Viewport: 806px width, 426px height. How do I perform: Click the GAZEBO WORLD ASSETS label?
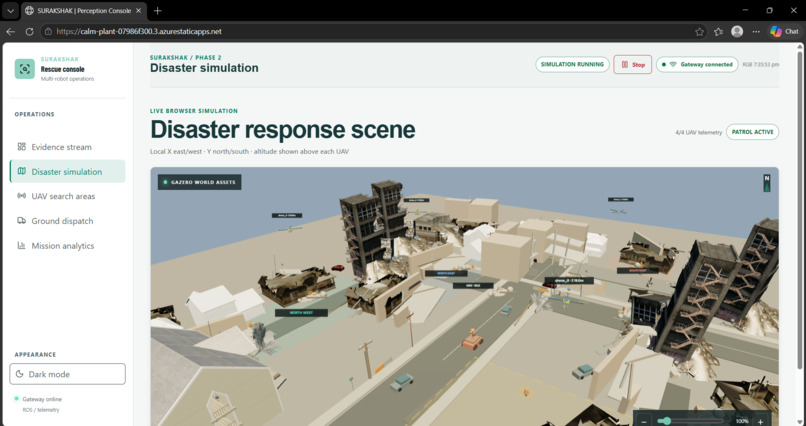click(x=199, y=182)
